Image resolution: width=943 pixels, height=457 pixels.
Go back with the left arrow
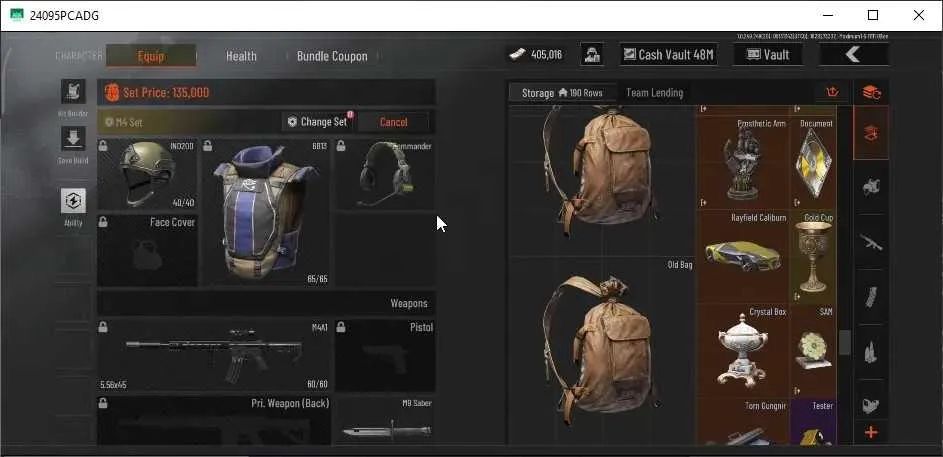[853, 55]
